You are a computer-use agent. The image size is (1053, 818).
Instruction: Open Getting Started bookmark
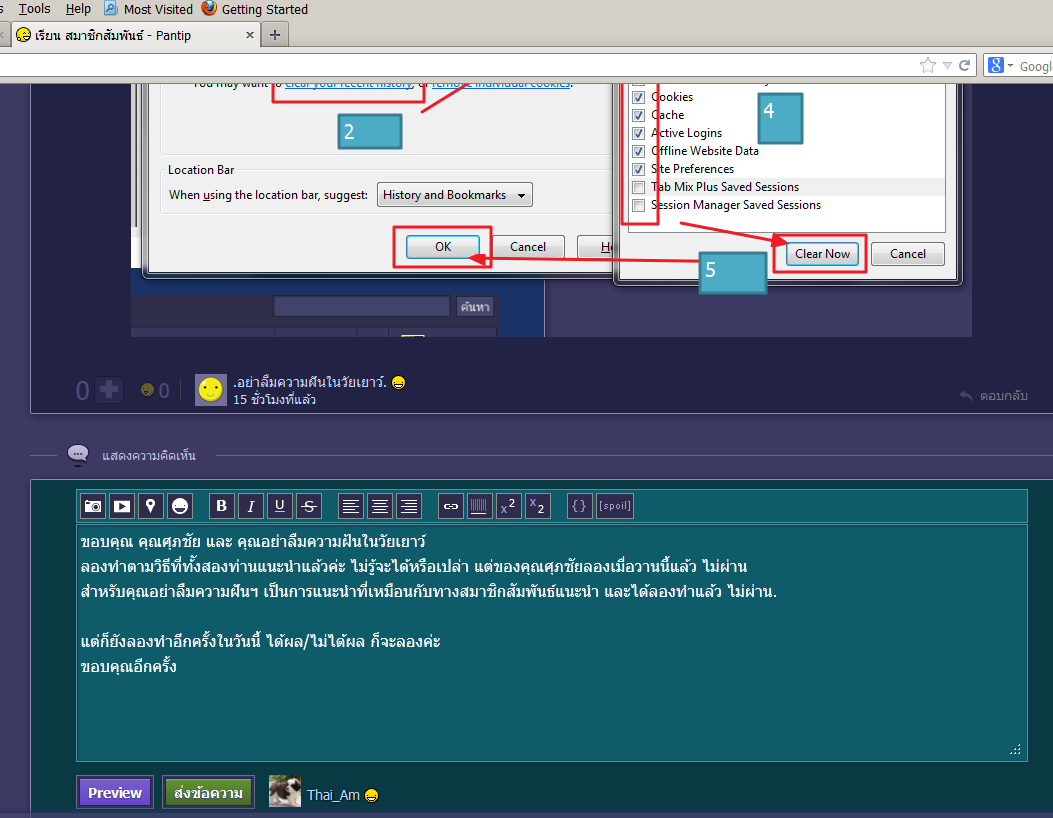[255, 9]
